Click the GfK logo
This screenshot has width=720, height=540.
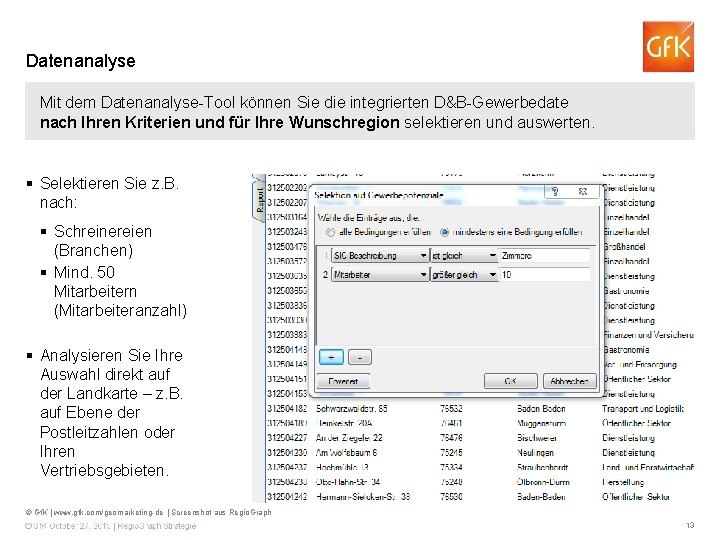668,46
